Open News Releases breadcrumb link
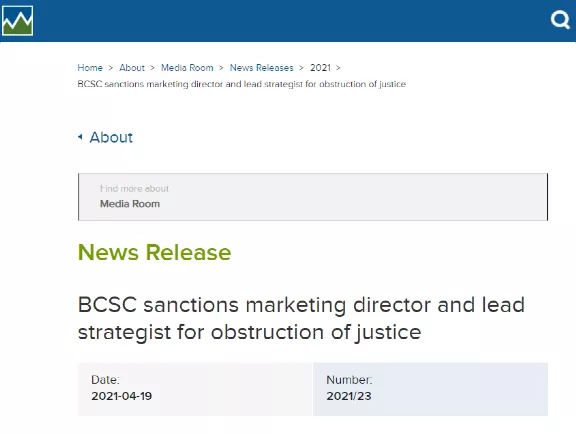Image resolution: width=576 pixels, height=434 pixels. 262,68
